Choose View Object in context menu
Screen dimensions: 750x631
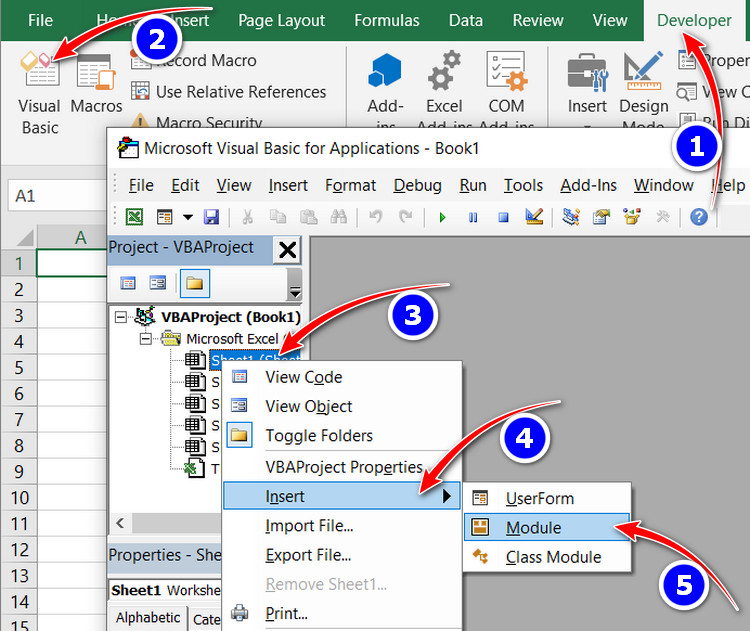coord(342,406)
